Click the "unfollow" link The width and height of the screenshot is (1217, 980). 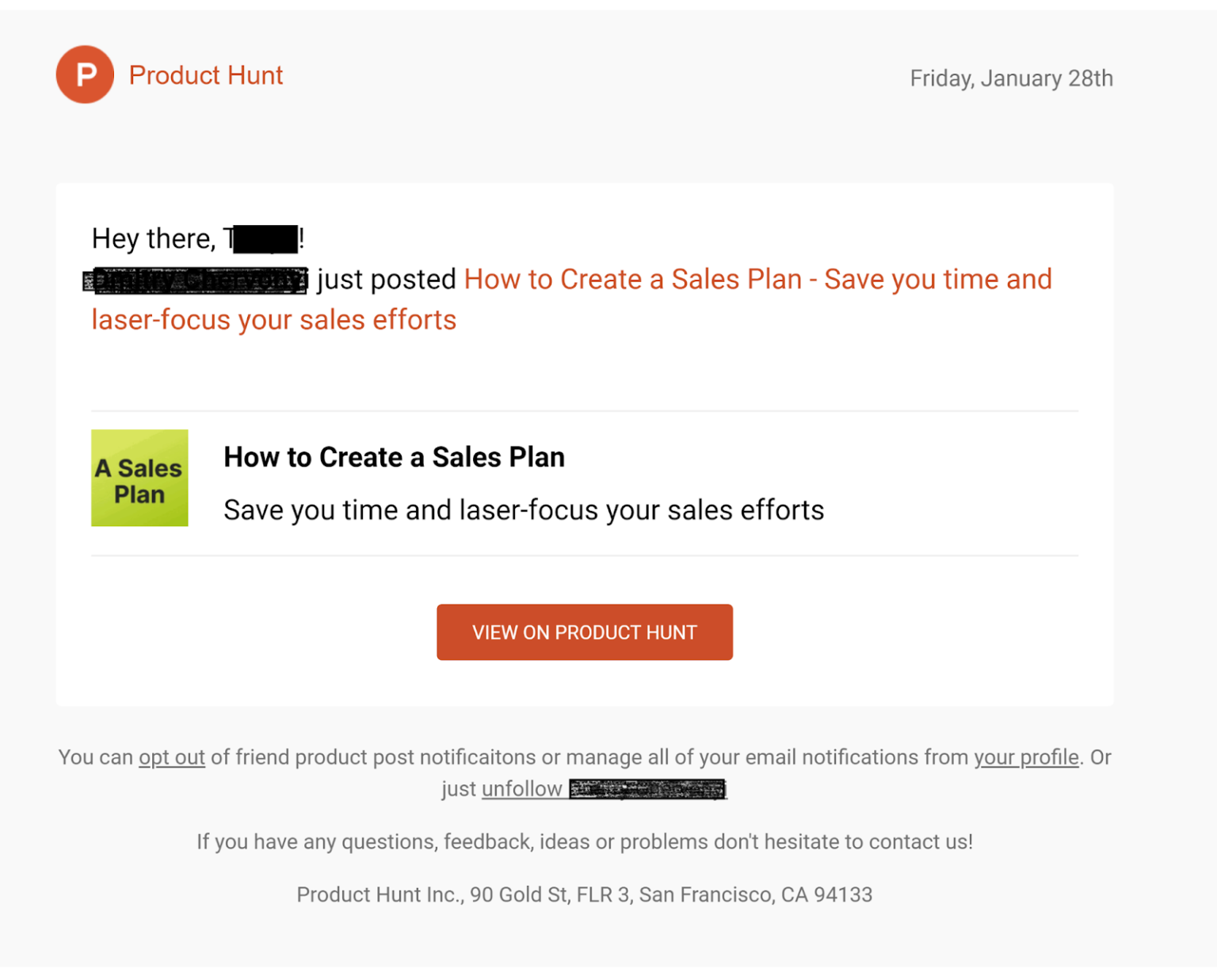pyautogui.click(x=521, y=789)
